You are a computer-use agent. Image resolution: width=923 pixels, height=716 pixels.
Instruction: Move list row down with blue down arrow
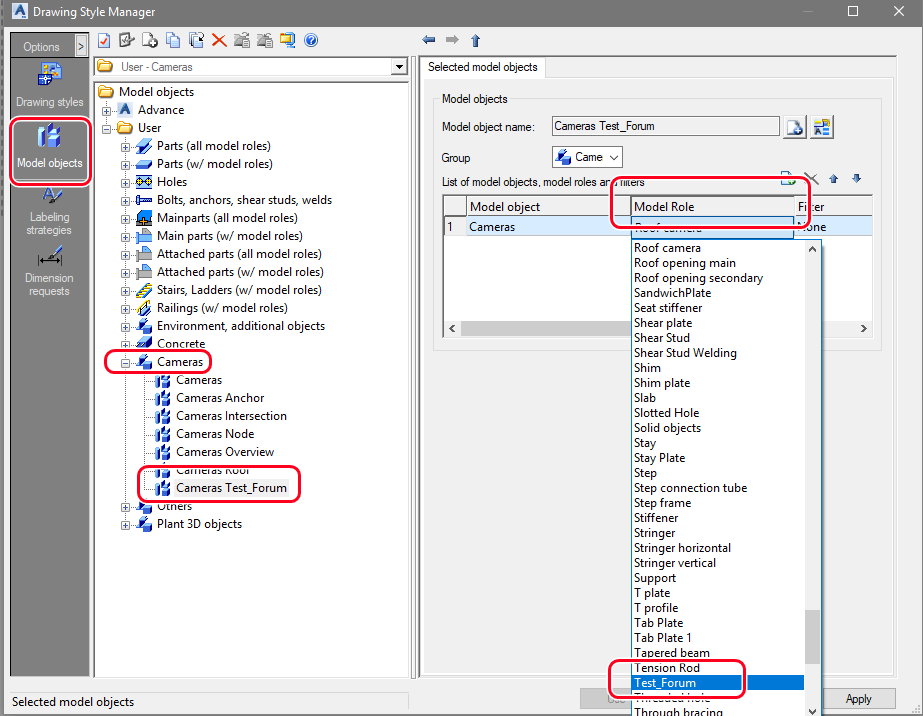856,178
